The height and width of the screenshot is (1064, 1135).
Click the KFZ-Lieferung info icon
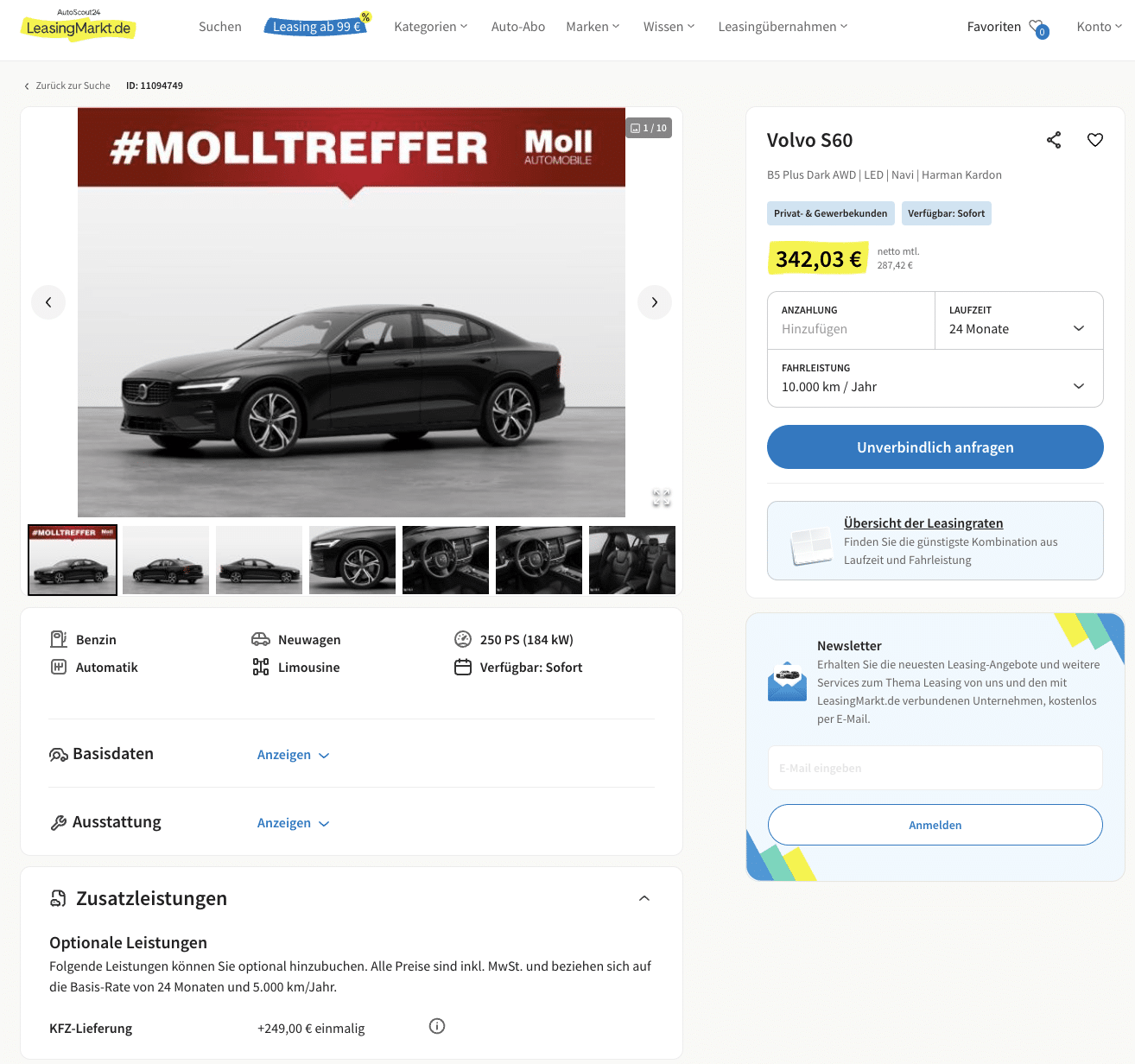(437, 1026)
